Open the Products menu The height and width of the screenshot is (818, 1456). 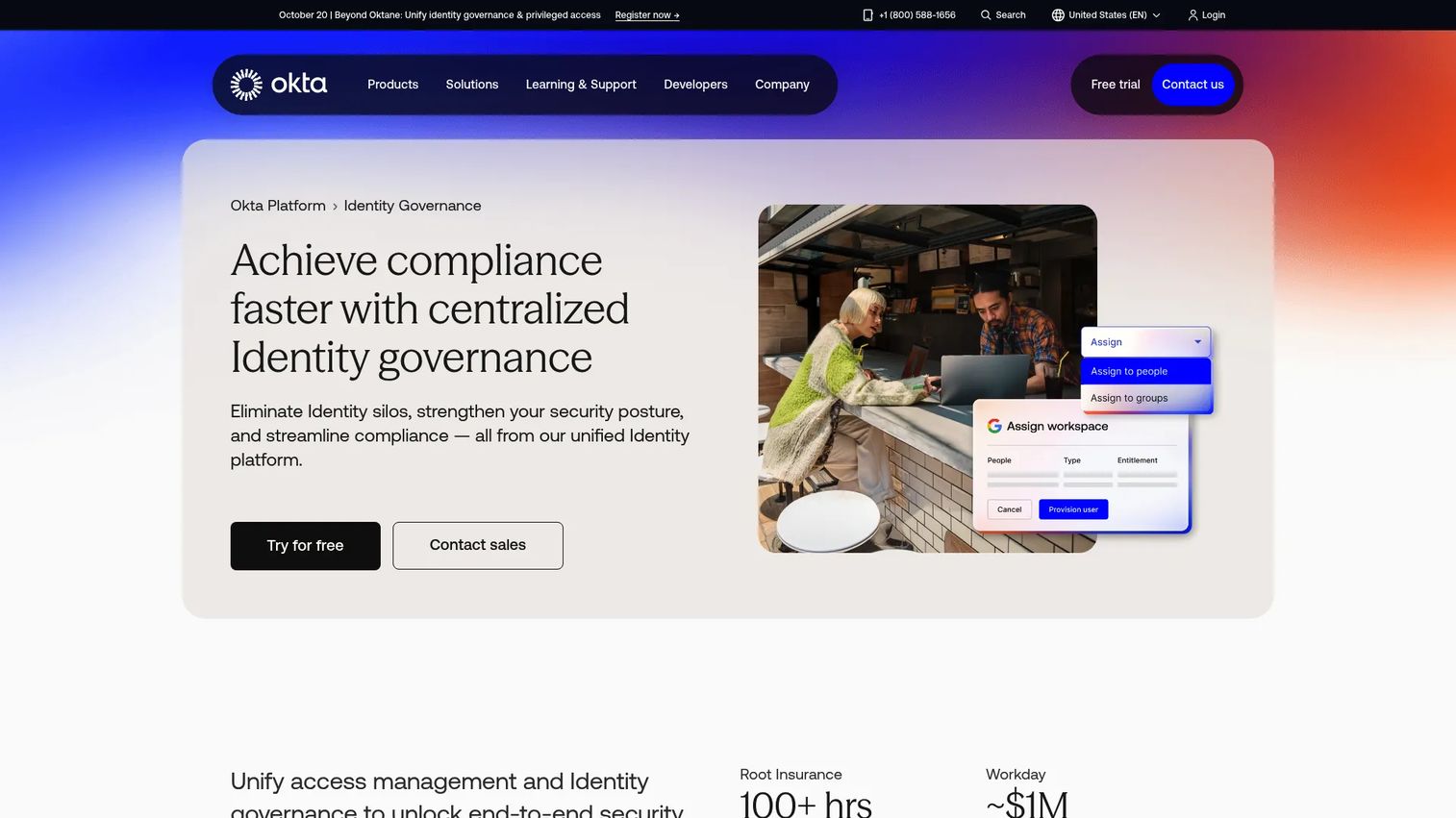392,85
